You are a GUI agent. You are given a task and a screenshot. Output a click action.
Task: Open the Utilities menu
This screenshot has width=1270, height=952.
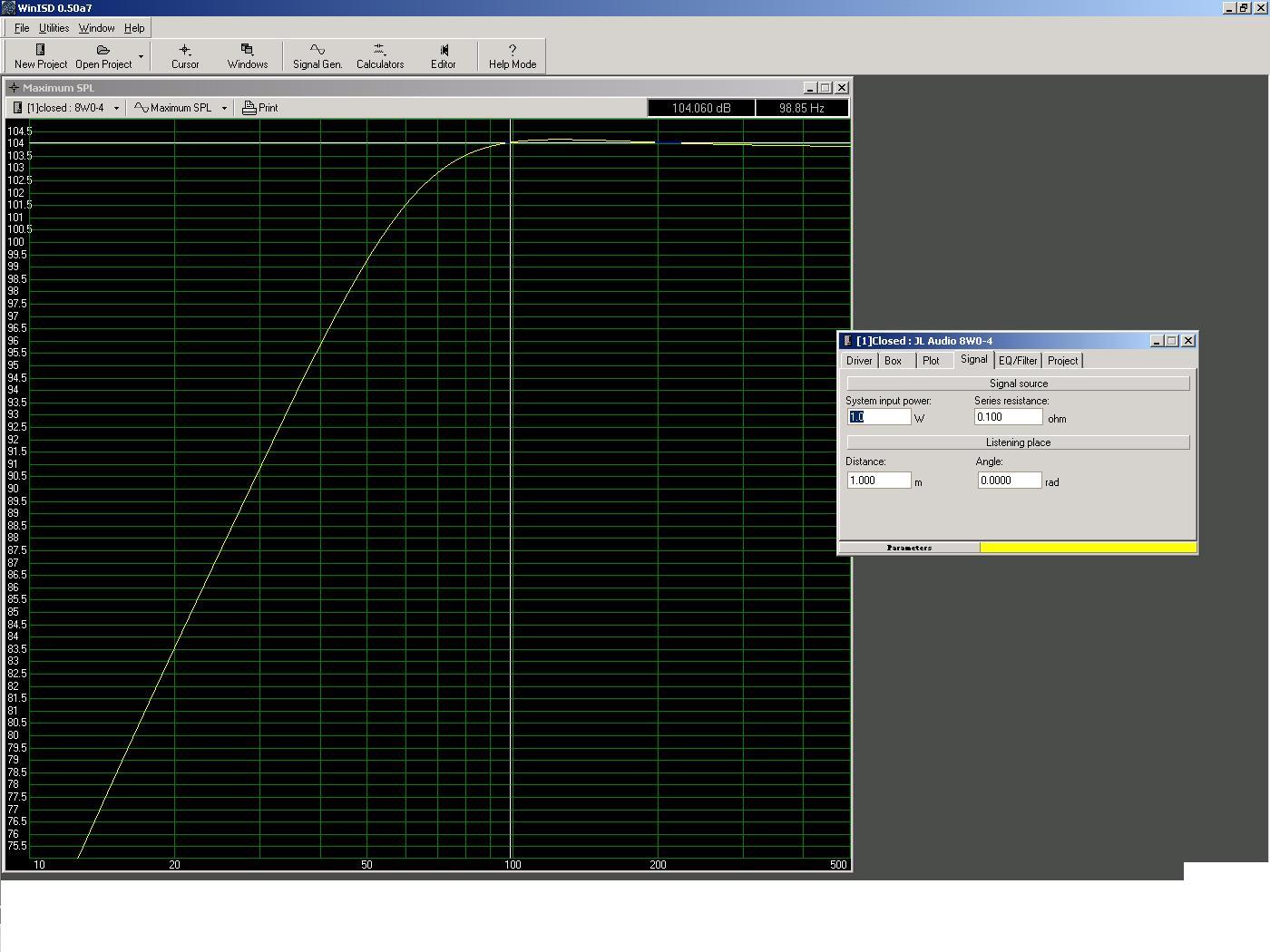54,28
